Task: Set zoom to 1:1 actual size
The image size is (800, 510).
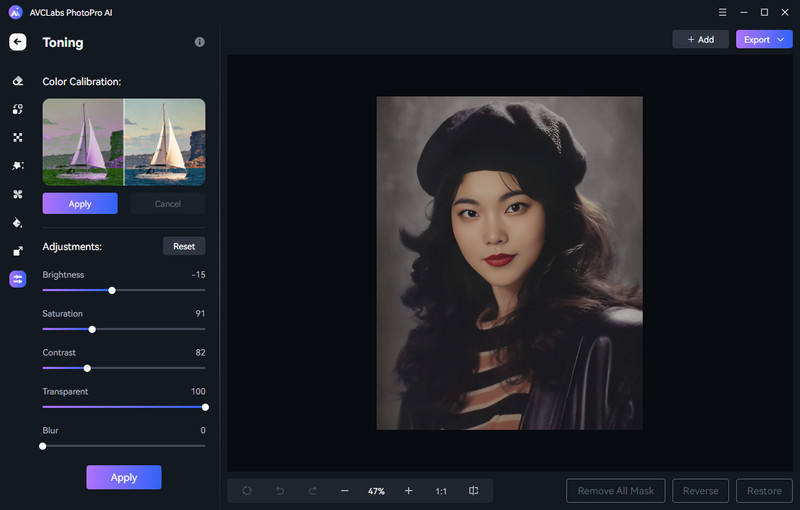Action: (441, 491)
